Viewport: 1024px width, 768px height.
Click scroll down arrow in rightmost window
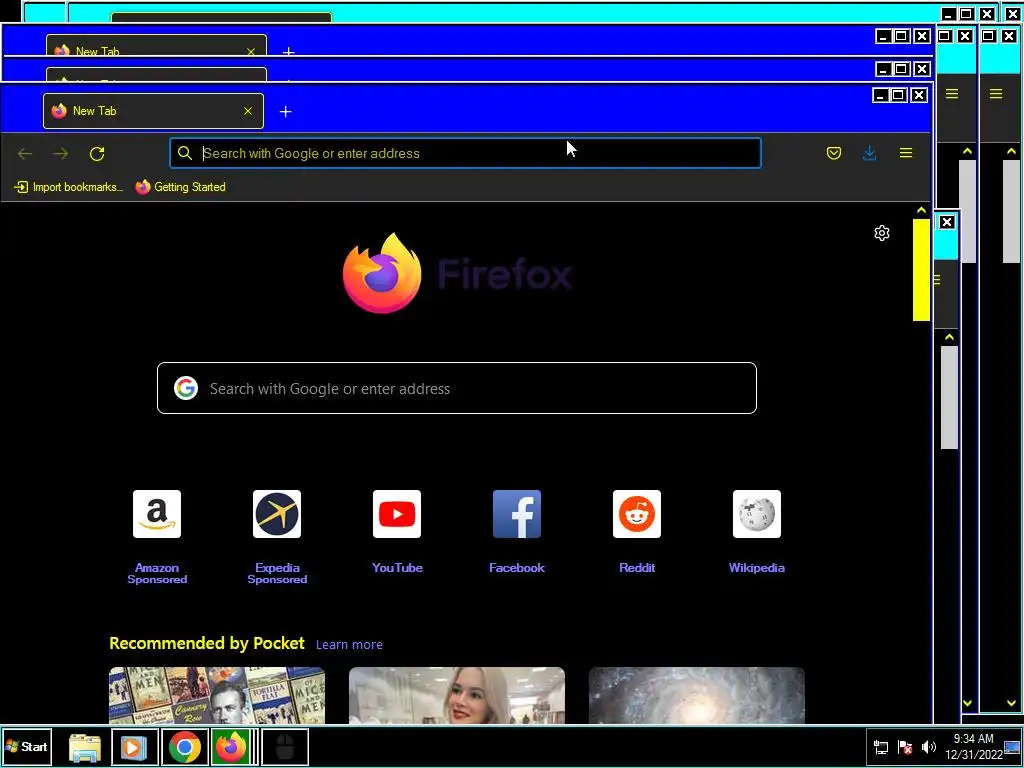tap(1012, 703)
